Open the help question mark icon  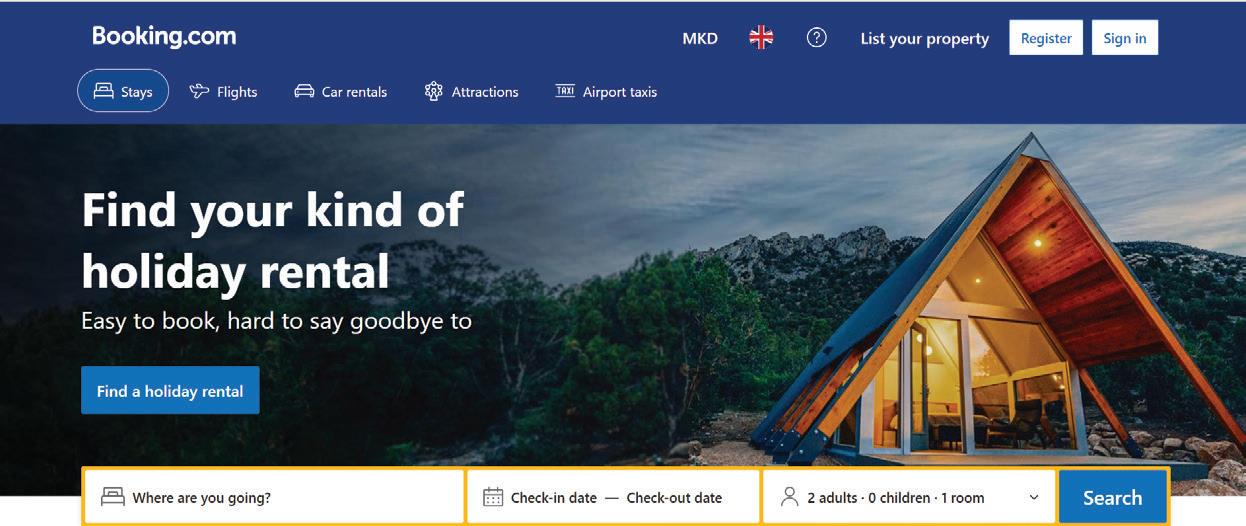[x=817, y=38]
